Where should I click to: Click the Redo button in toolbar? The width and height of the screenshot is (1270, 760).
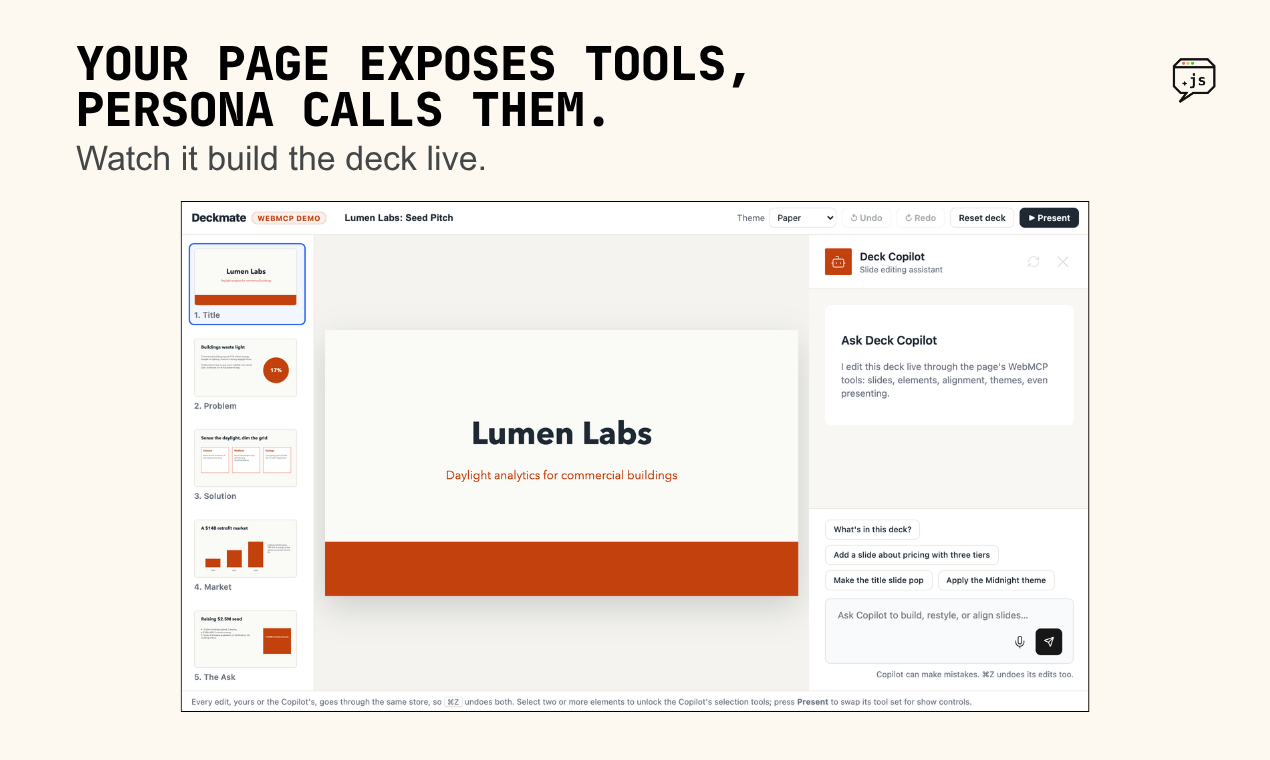(921, 218)
